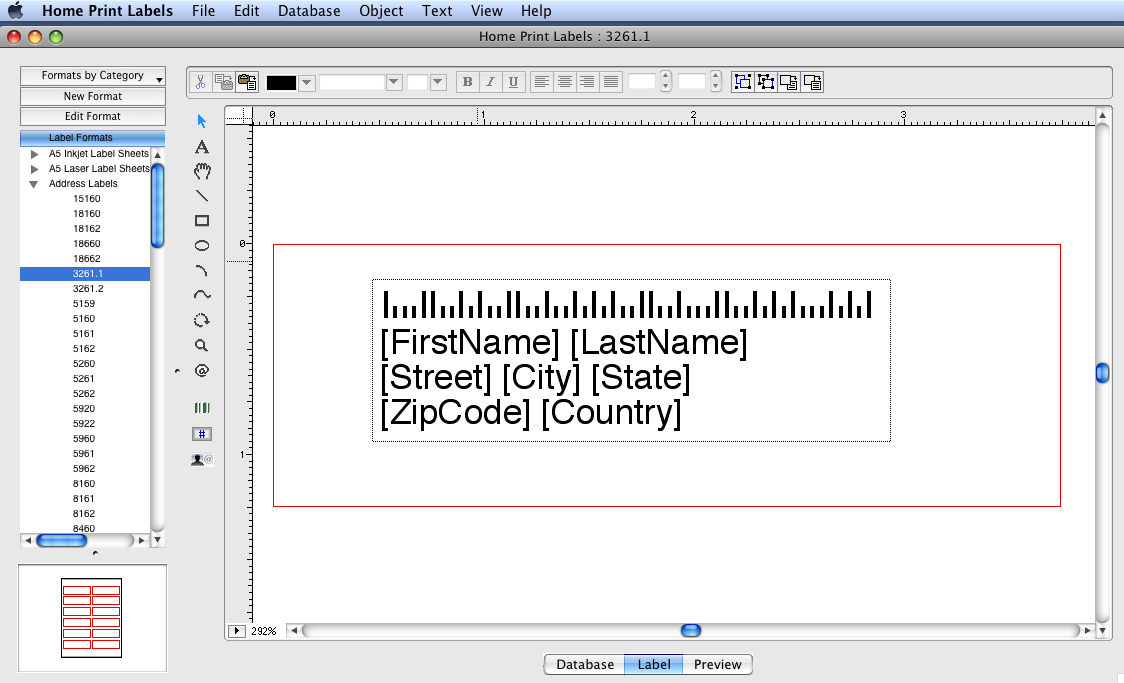Pick the Oval shape tool
1124x683 pixels.
(x=202, y=246)
